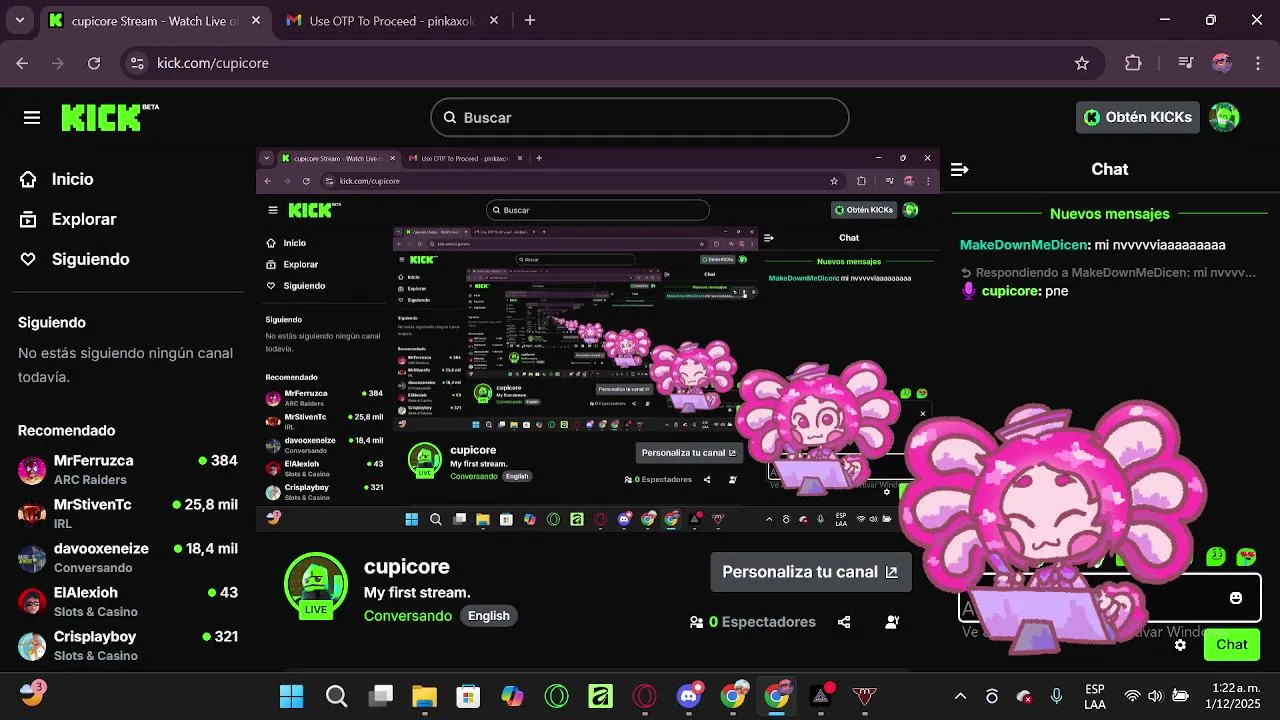Open a new Chrome tab
The height and width of the screenshot is (720, 1280).
point(530,20)
